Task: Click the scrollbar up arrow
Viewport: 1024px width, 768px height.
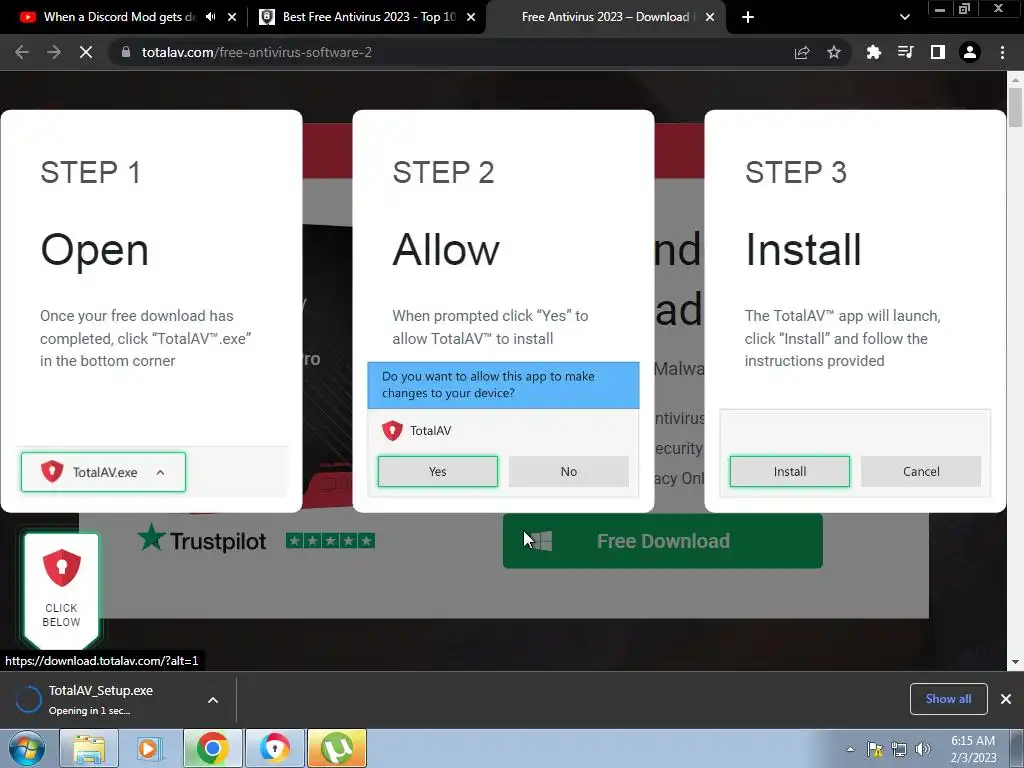Action: [1015, 80]
